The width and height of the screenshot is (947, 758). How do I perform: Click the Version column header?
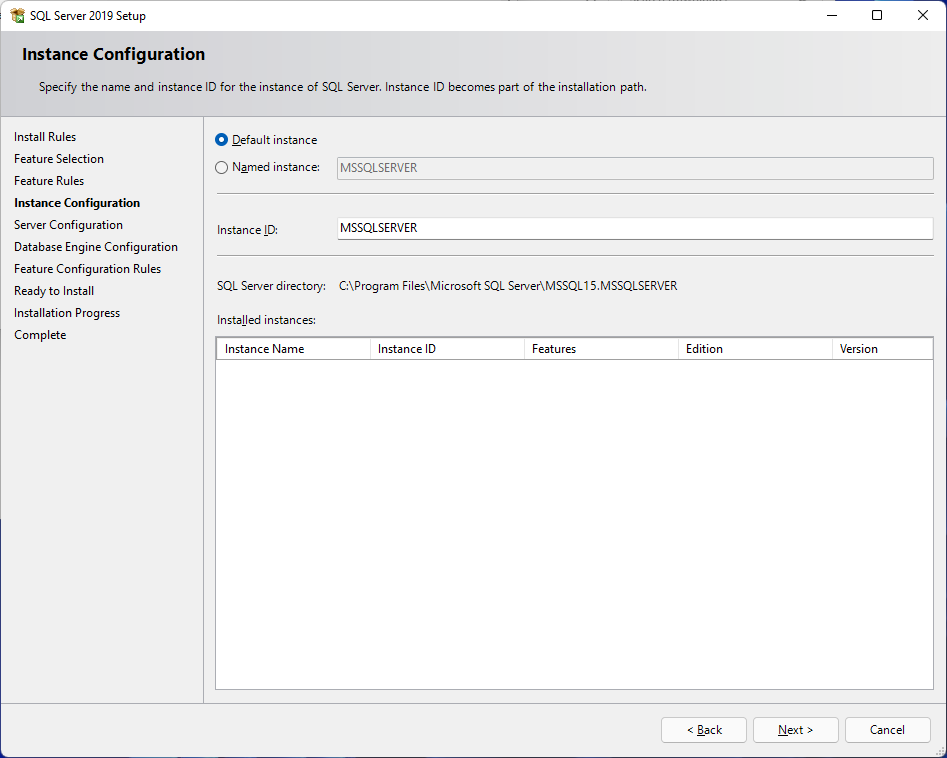click(882, 349)
